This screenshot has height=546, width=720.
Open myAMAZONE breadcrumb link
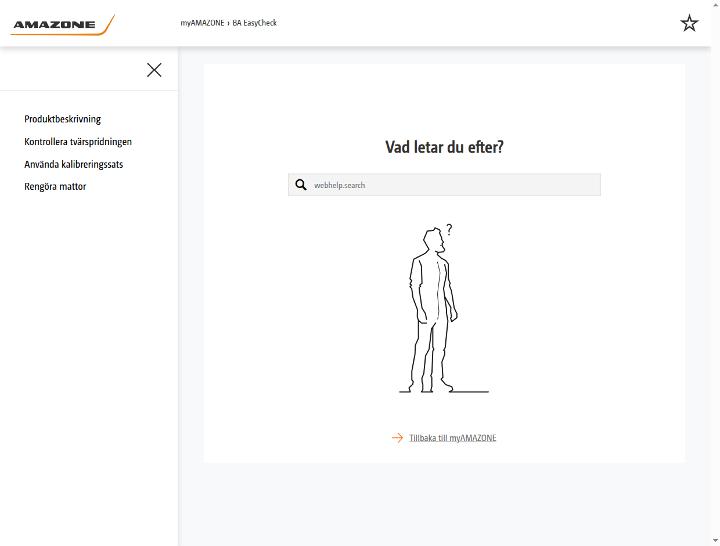[202, 23]
